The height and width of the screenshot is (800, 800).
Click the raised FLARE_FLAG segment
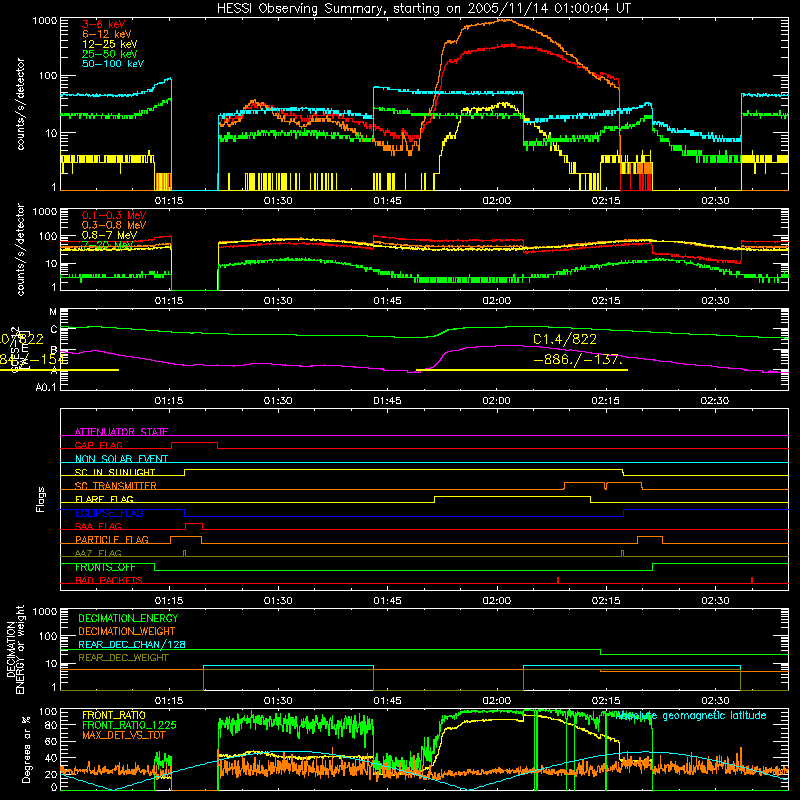coord(512,496)
